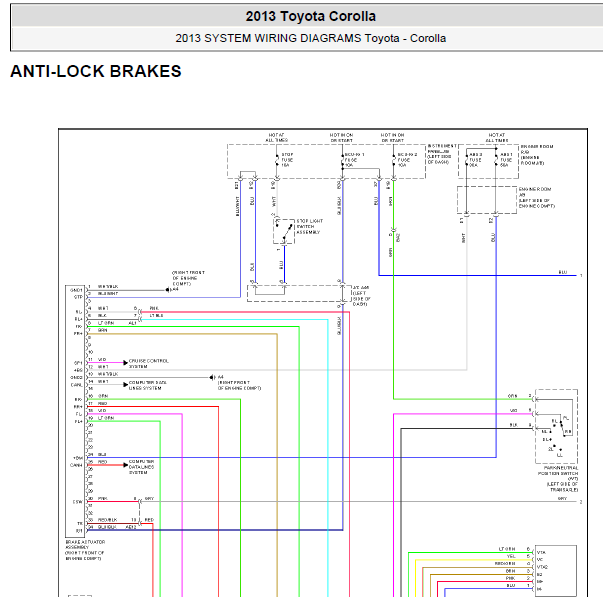Click the ABS 2 FUSE label
Image resolution: width=603 pixels, height=597 pixels.
tap(475, 160)
